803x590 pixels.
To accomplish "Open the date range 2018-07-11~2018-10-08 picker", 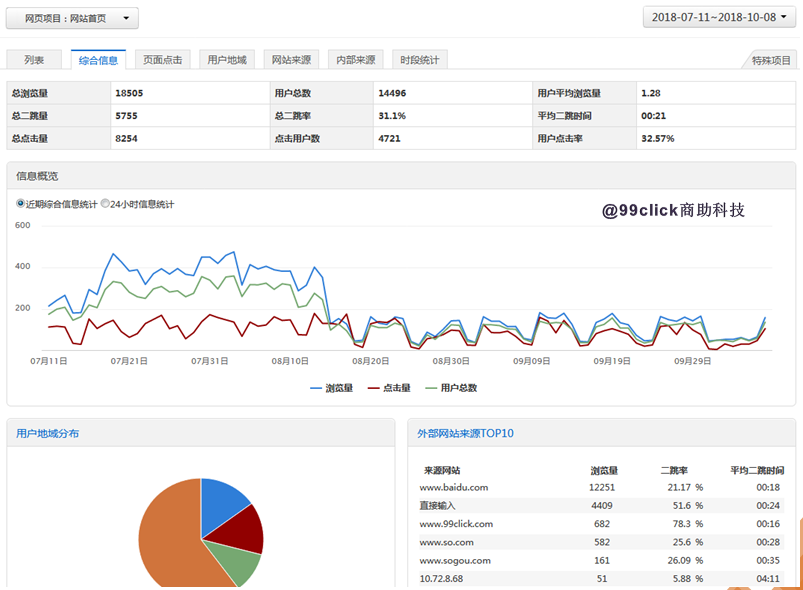I will click(719, 17).
